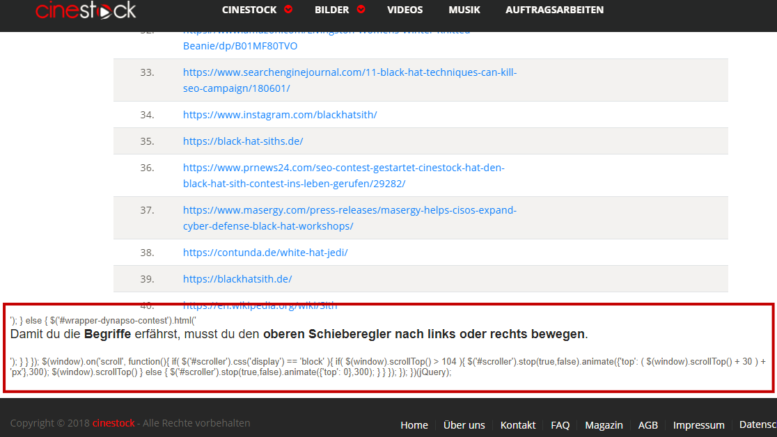Click list number 39.
777x437 pixels.
click(x=147, y=279)
